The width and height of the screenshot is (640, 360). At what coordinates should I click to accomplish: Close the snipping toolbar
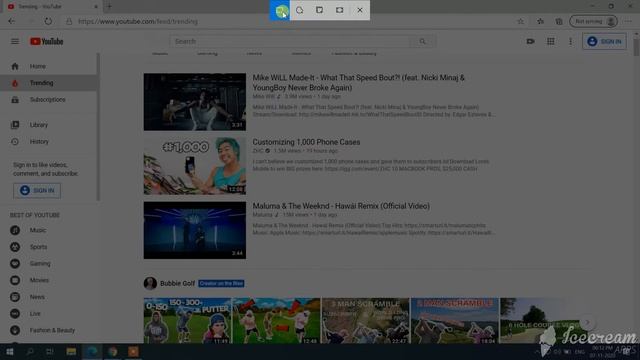tap(360, 10)
